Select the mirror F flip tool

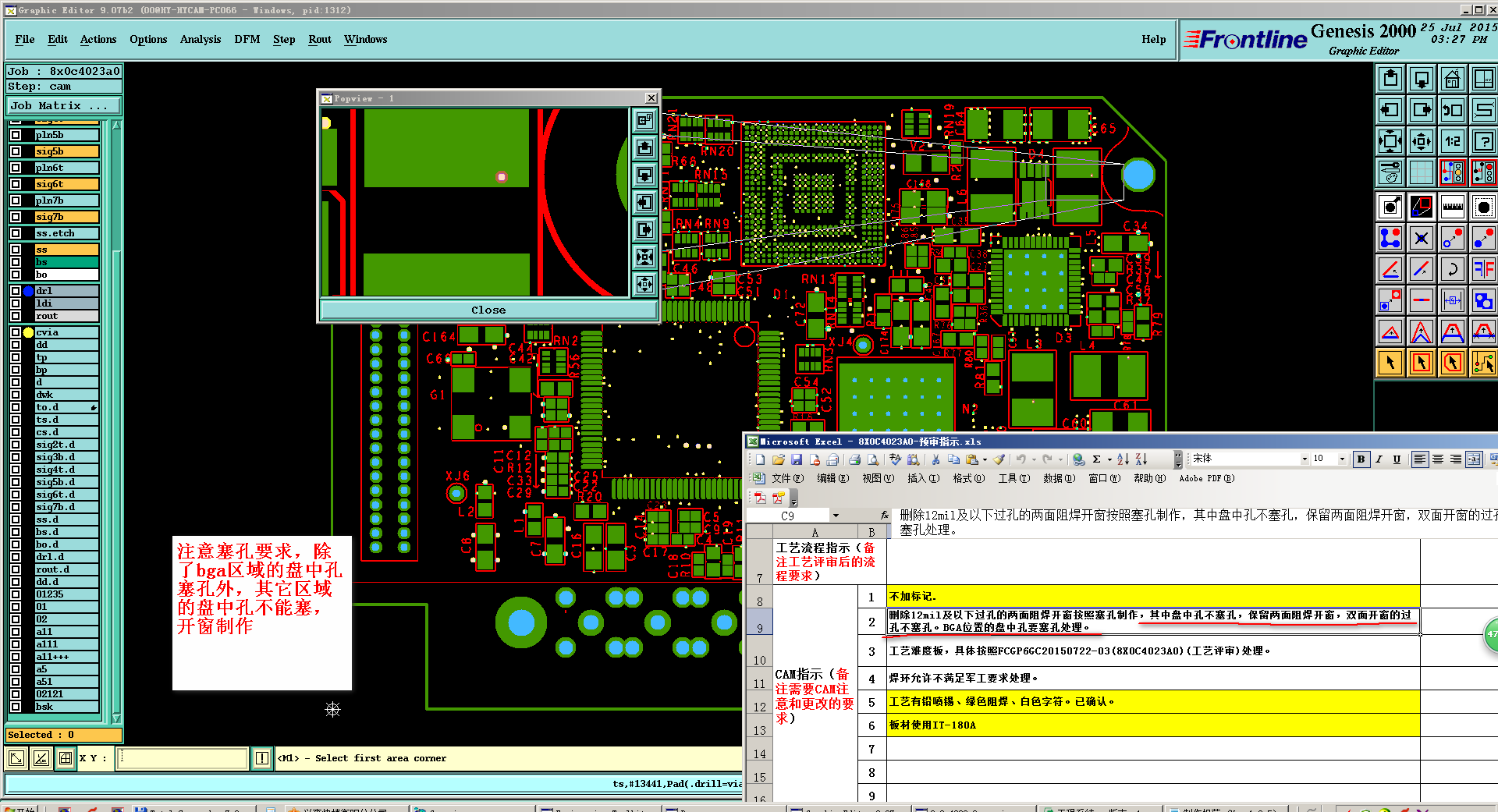point(1483,269)
